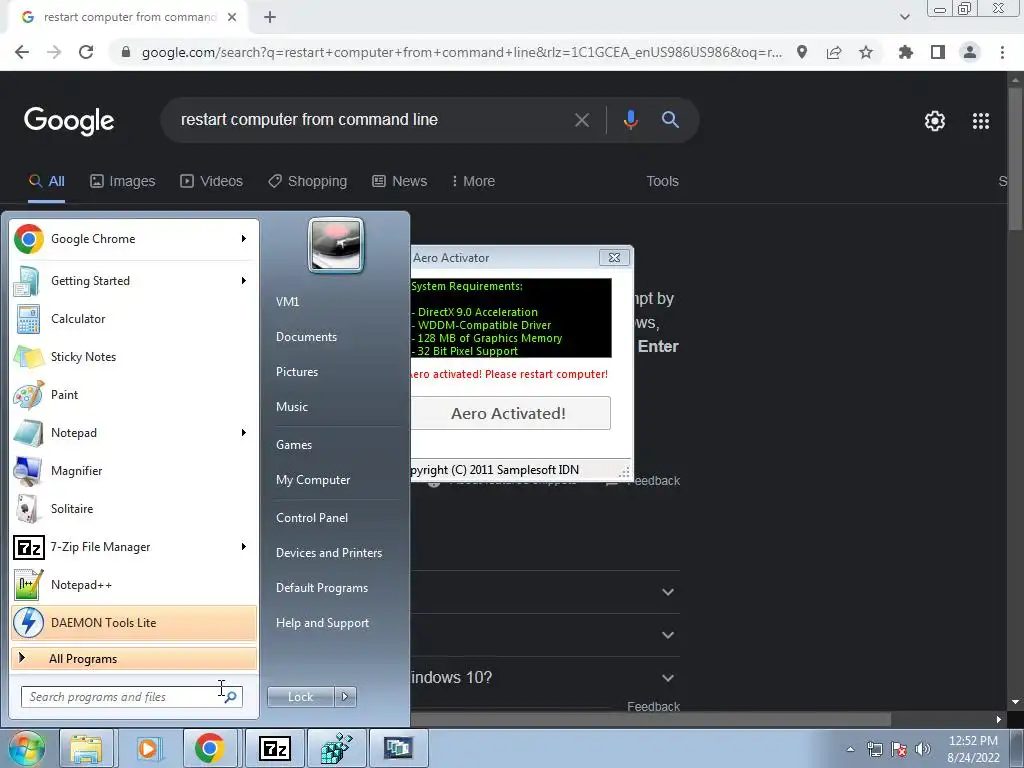Go back in Chrome
Image resolution: width=1024 pixels, height=768 pixels.
(x=22, y=52)
